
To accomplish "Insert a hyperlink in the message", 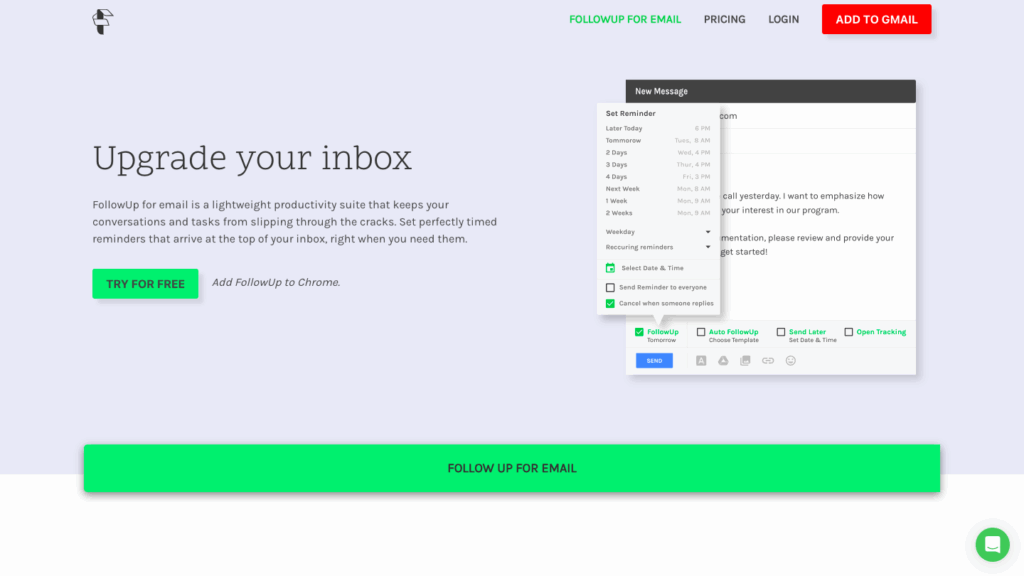I will [x=767, y=360].
